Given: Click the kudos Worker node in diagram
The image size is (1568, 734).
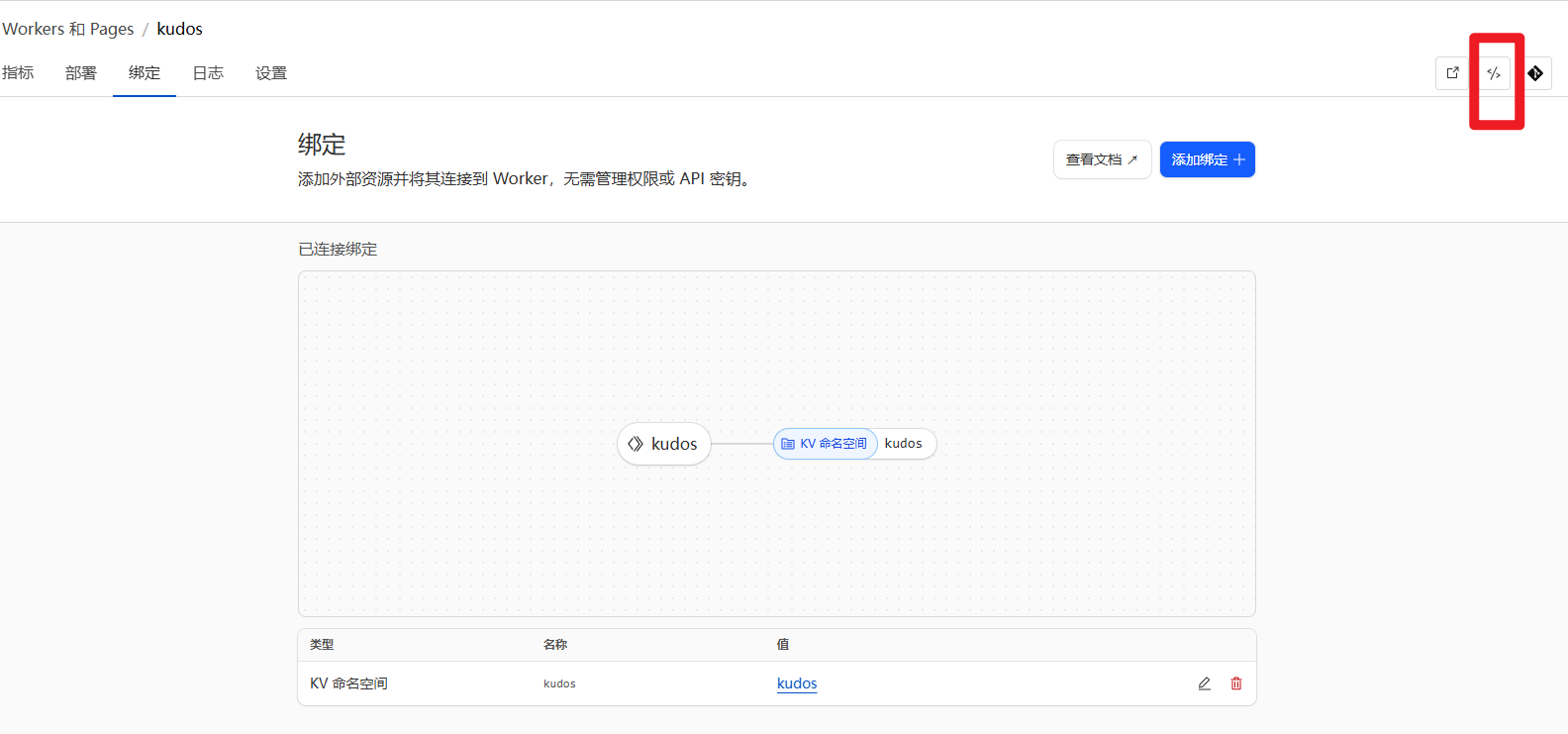Looking at the screenshot, I should pyautogui.click(x=663, y=444).
